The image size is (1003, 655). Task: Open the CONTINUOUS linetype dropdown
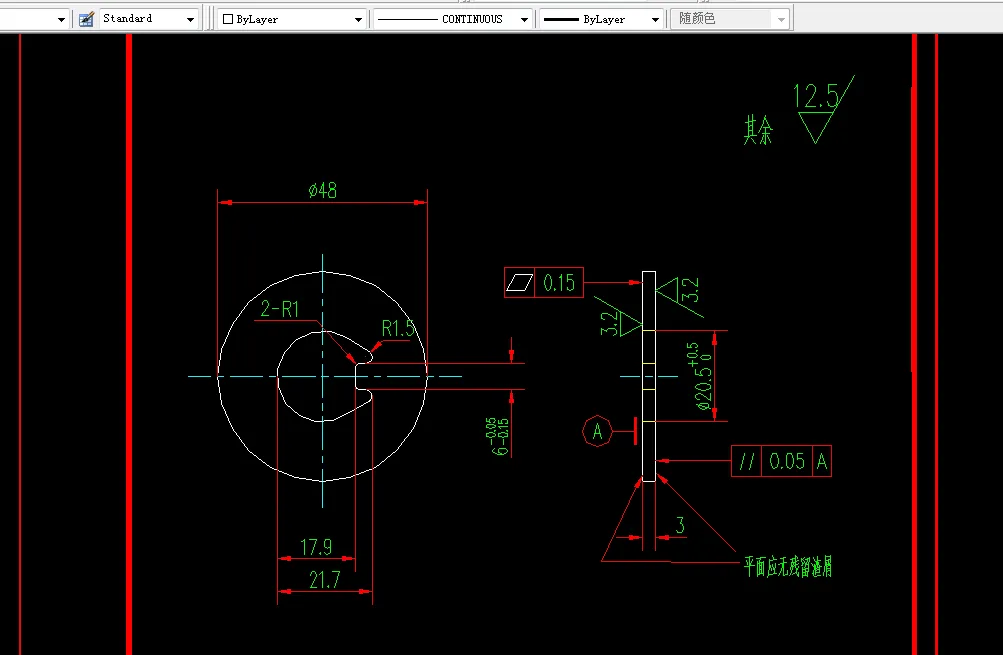(x=453, y=19)
